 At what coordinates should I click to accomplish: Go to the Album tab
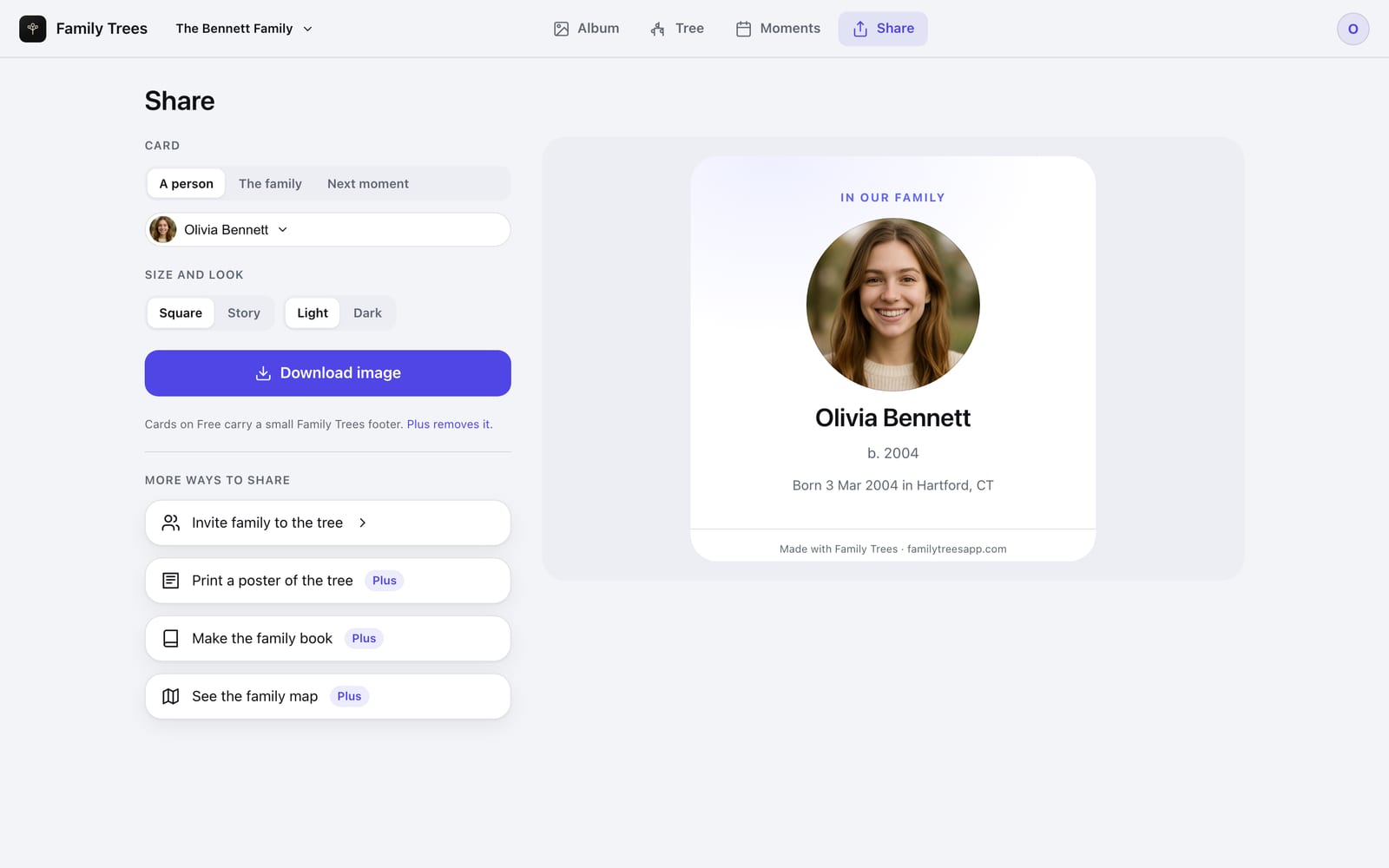point(587,29)
